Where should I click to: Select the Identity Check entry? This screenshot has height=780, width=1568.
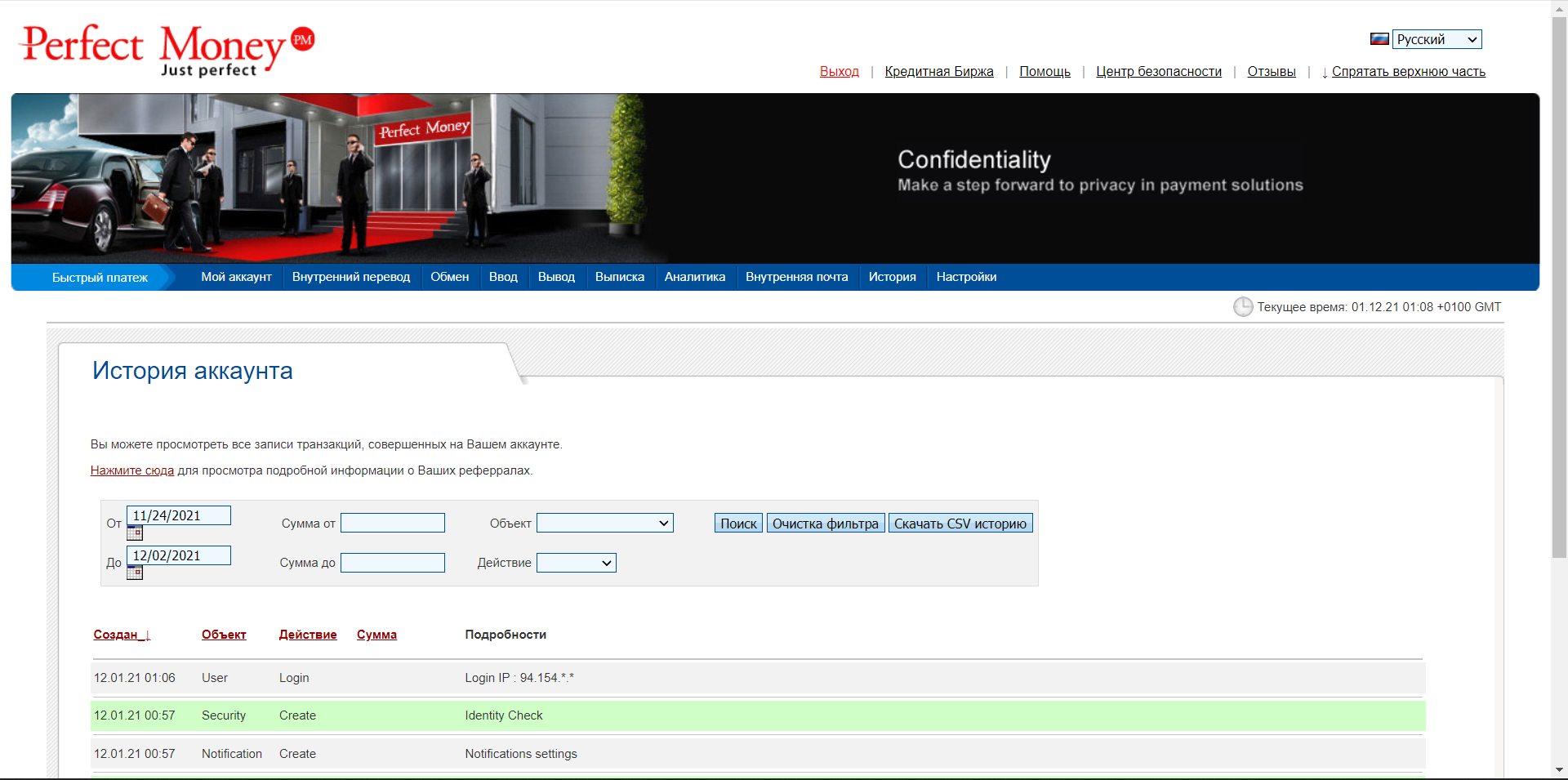pyautogui.click(x=504, y=715)
